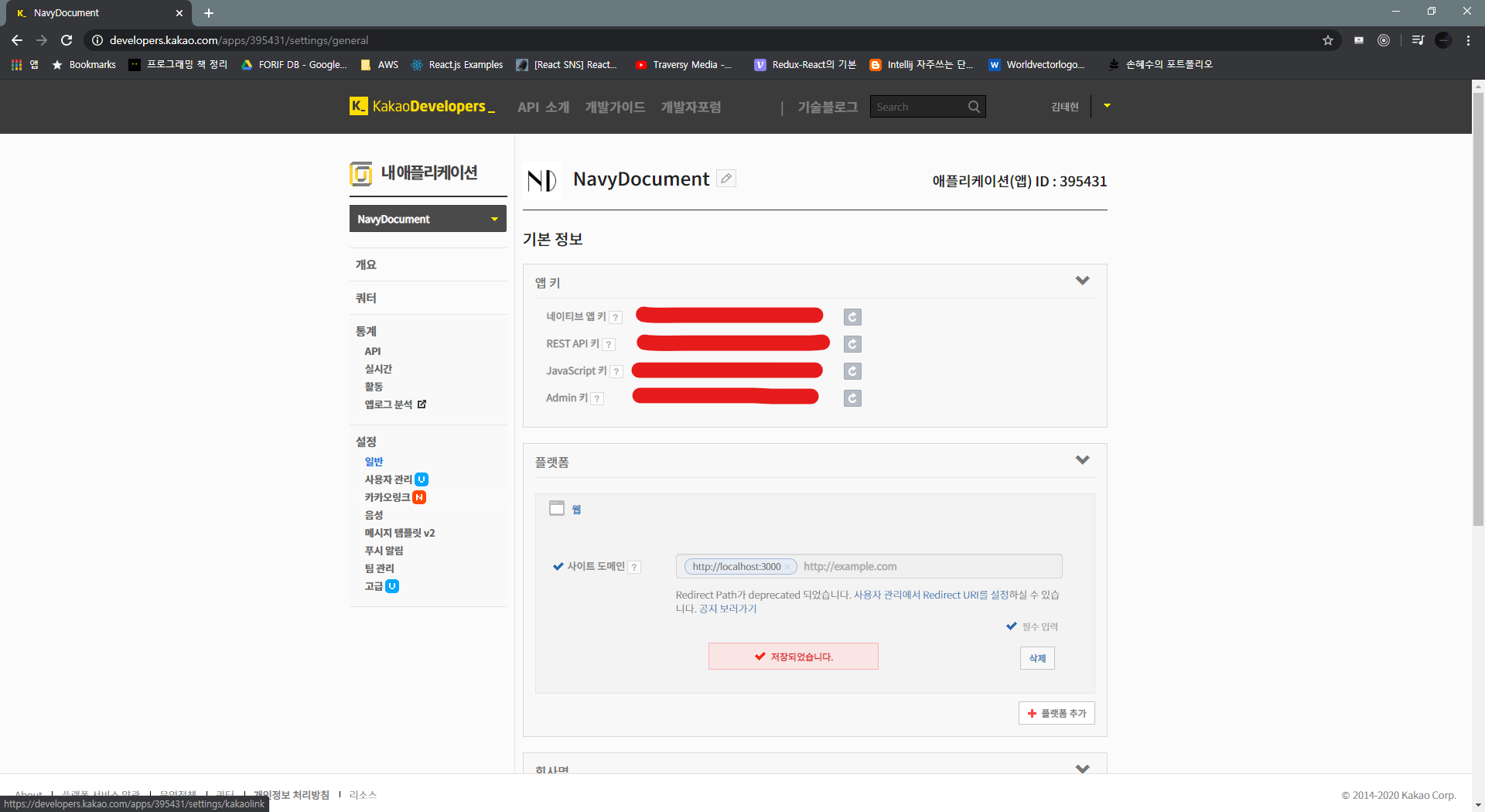The image size is (1485, 812).
Task: Click the KakaoDevelopers logo
Action: pos(422,107)
